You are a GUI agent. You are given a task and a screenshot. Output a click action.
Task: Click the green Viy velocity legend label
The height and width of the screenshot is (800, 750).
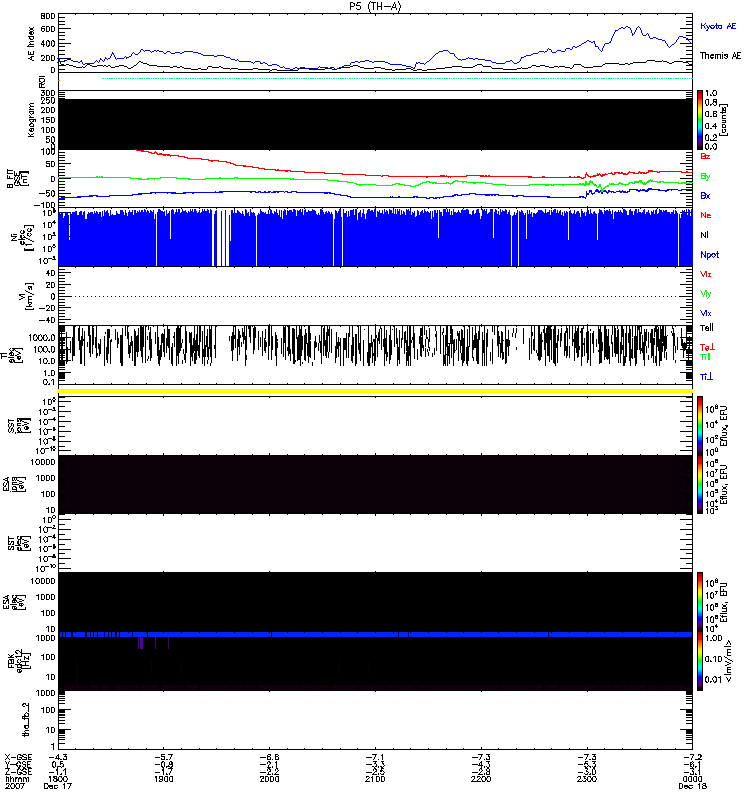click(705, 294)
